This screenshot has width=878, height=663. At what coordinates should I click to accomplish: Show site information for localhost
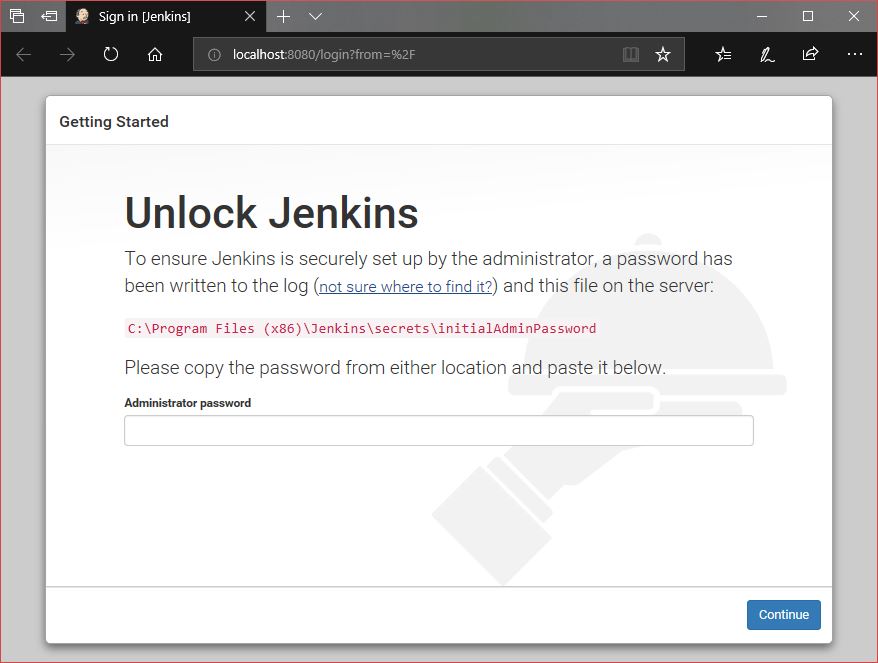(214, 55)
